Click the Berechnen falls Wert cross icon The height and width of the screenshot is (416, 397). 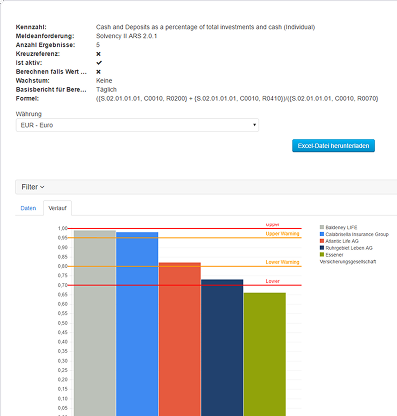98,72
